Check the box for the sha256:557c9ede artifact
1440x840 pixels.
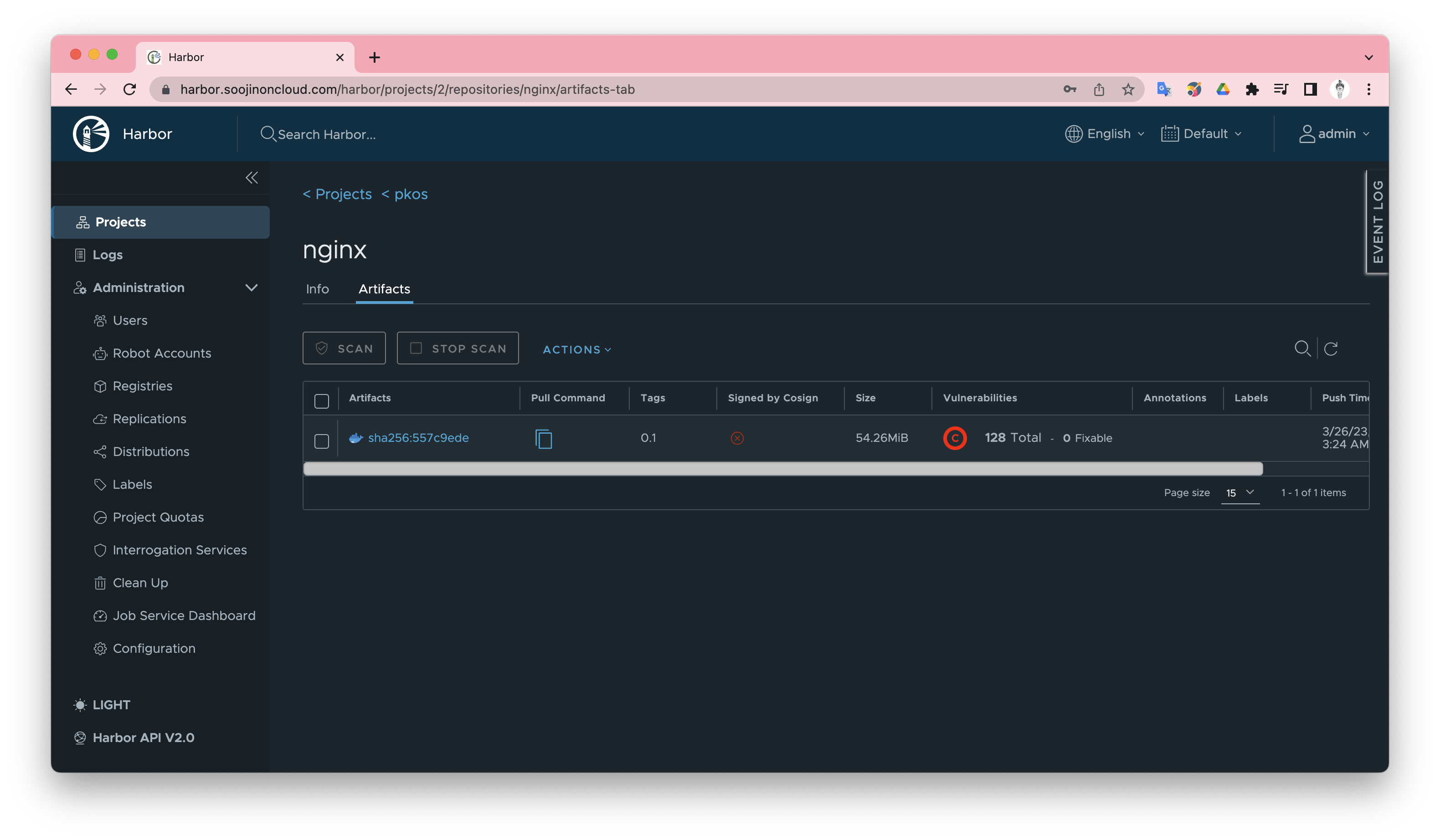click(x=322, y=441)
